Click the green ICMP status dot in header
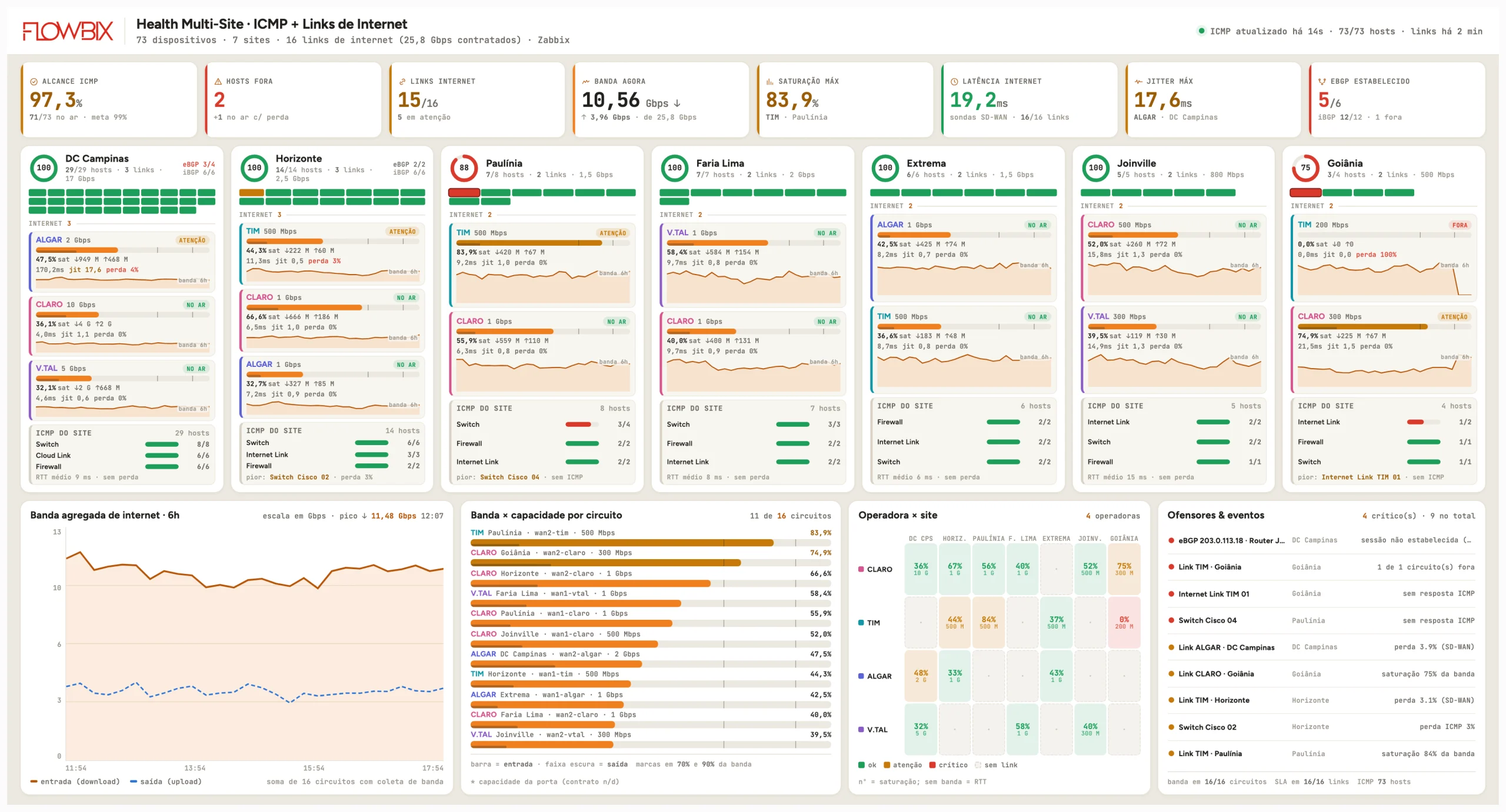1506x812 pixels. [x=1201, y=31]
